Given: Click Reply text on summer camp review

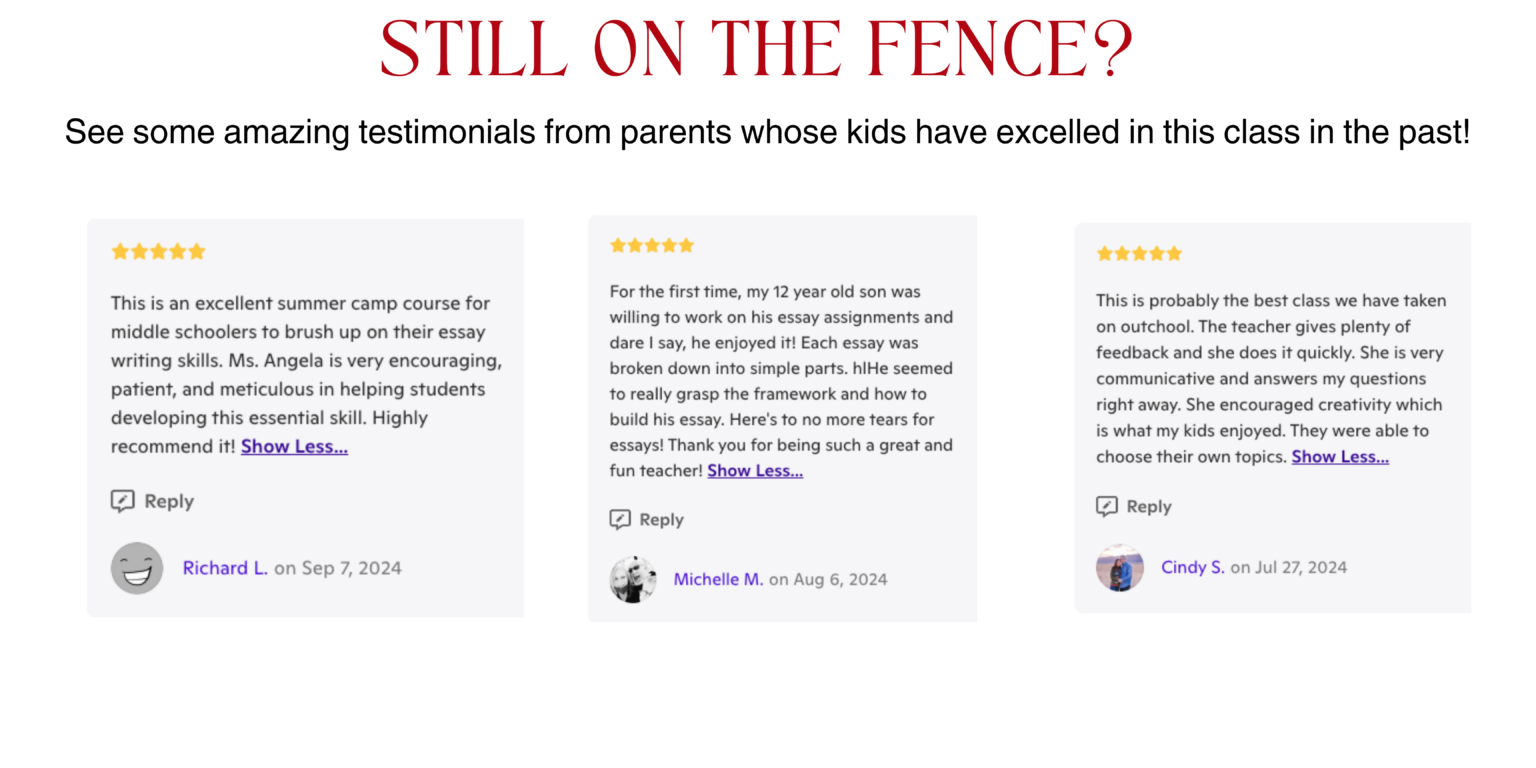Looking at the screenshot, I should [169, 501].
